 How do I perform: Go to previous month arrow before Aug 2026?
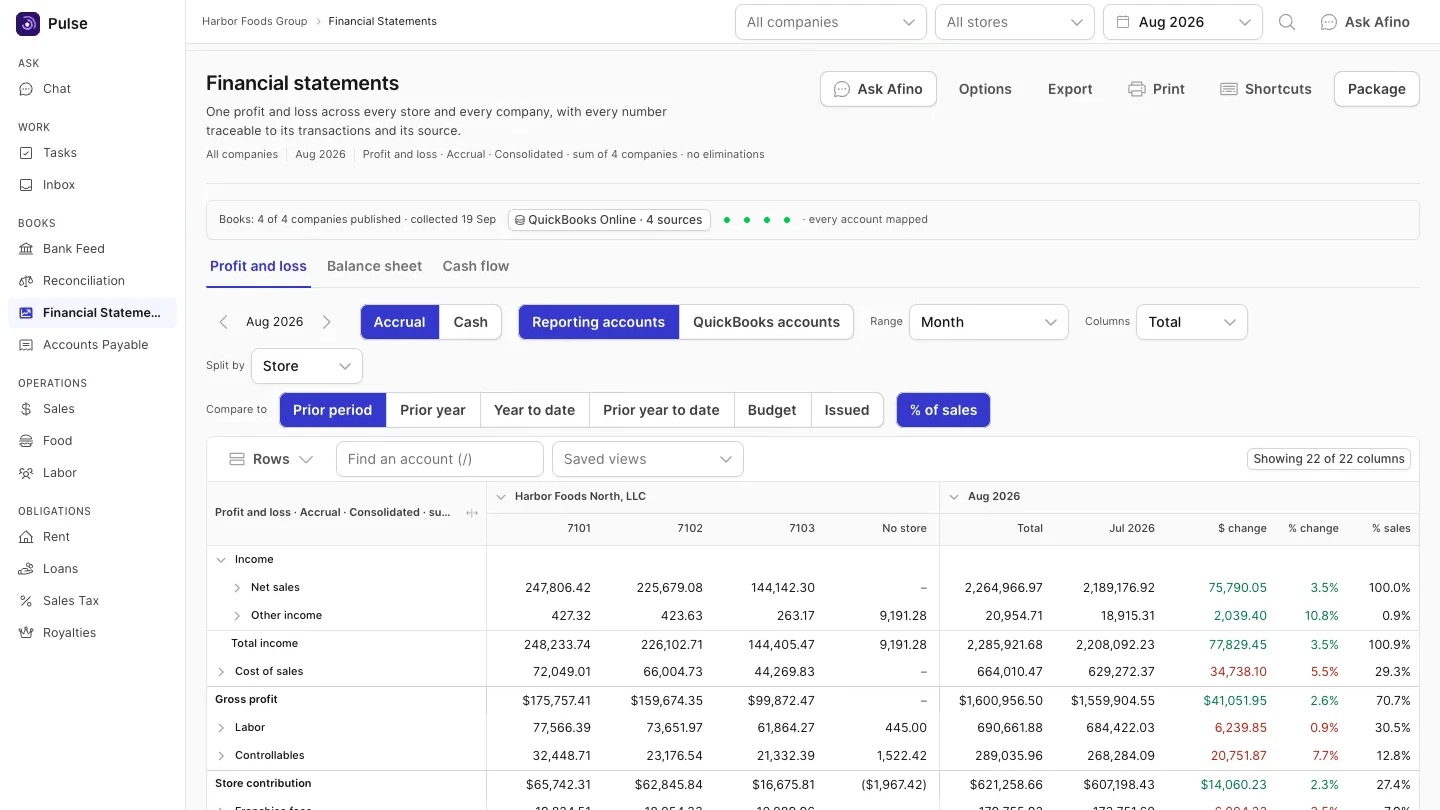point(223,322)
